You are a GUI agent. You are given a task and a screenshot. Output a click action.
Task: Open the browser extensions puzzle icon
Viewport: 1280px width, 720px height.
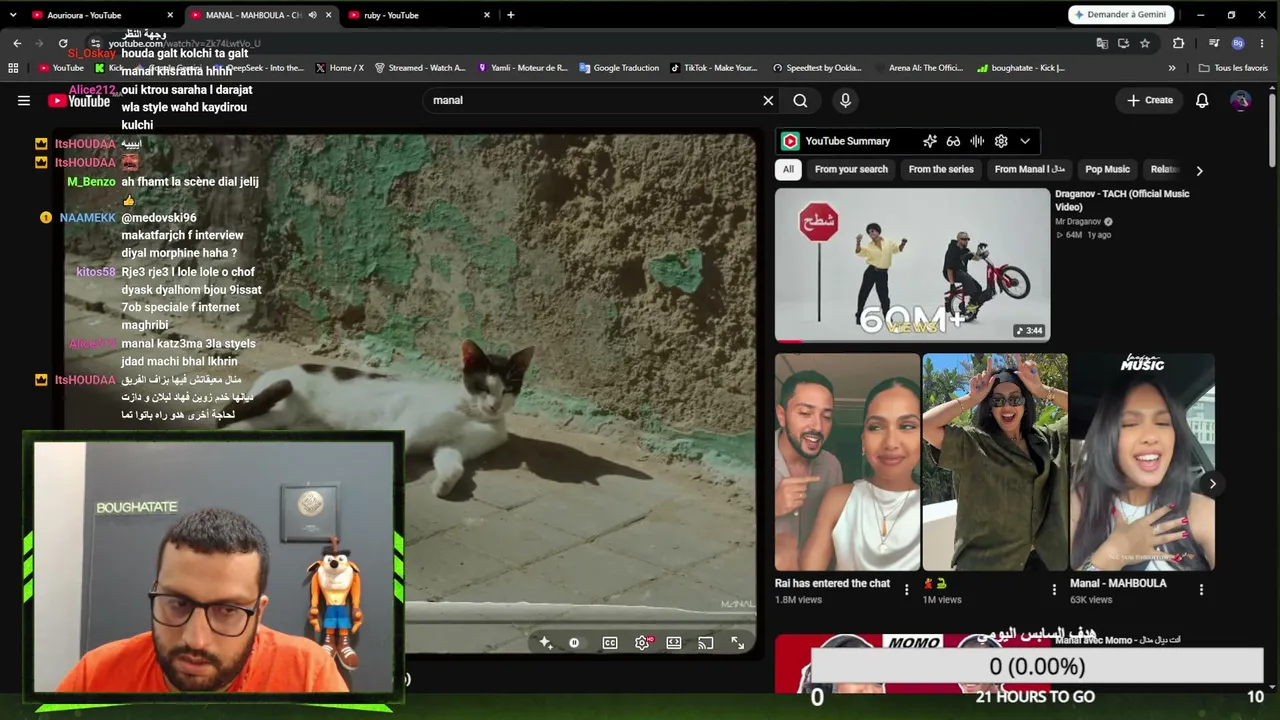point(1178,43)
